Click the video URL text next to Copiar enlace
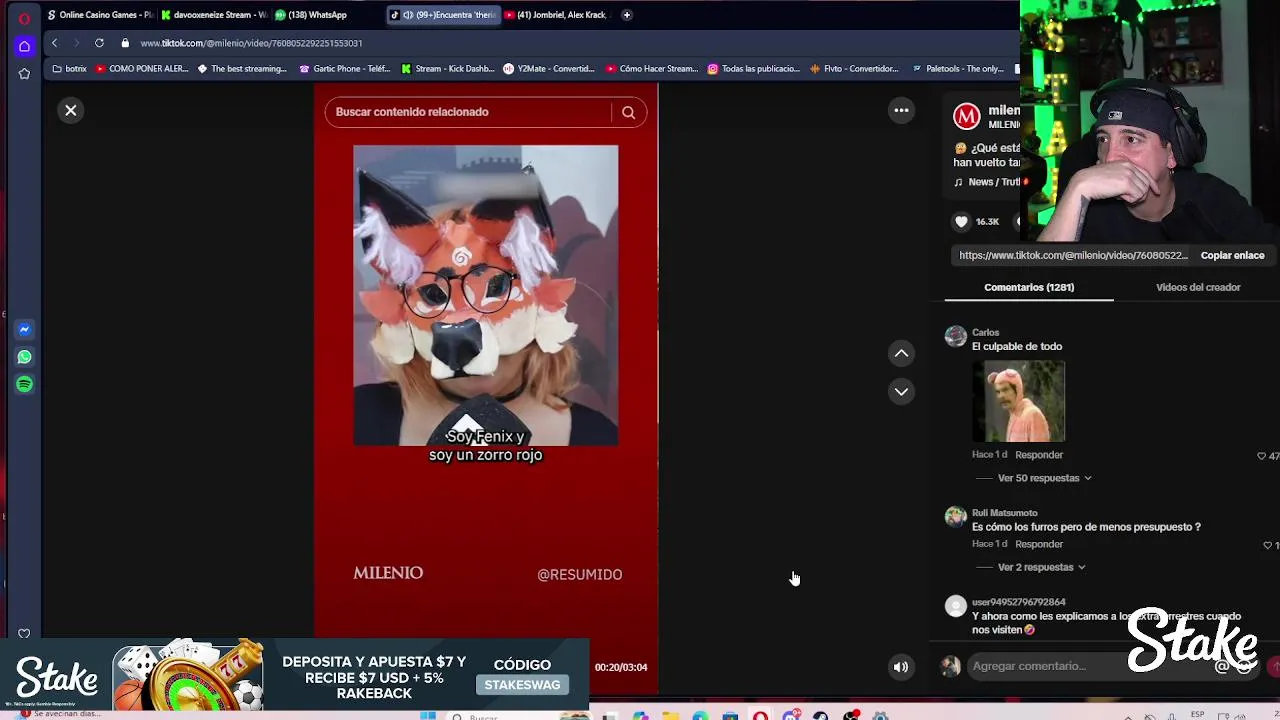 pyautogui.click(x=1073, y=255)
